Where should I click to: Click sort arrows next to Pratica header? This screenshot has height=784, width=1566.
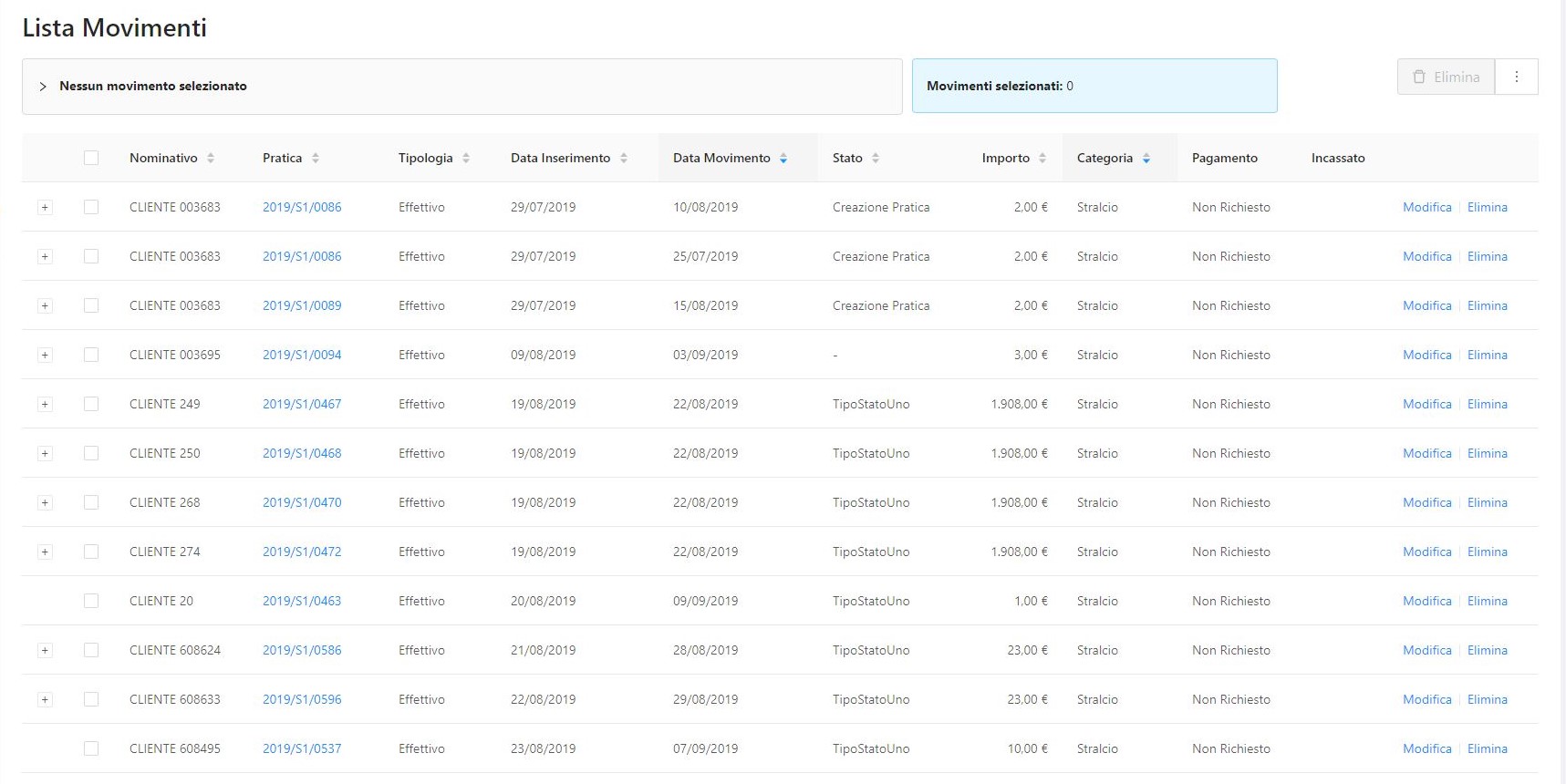tap(316, 158)
